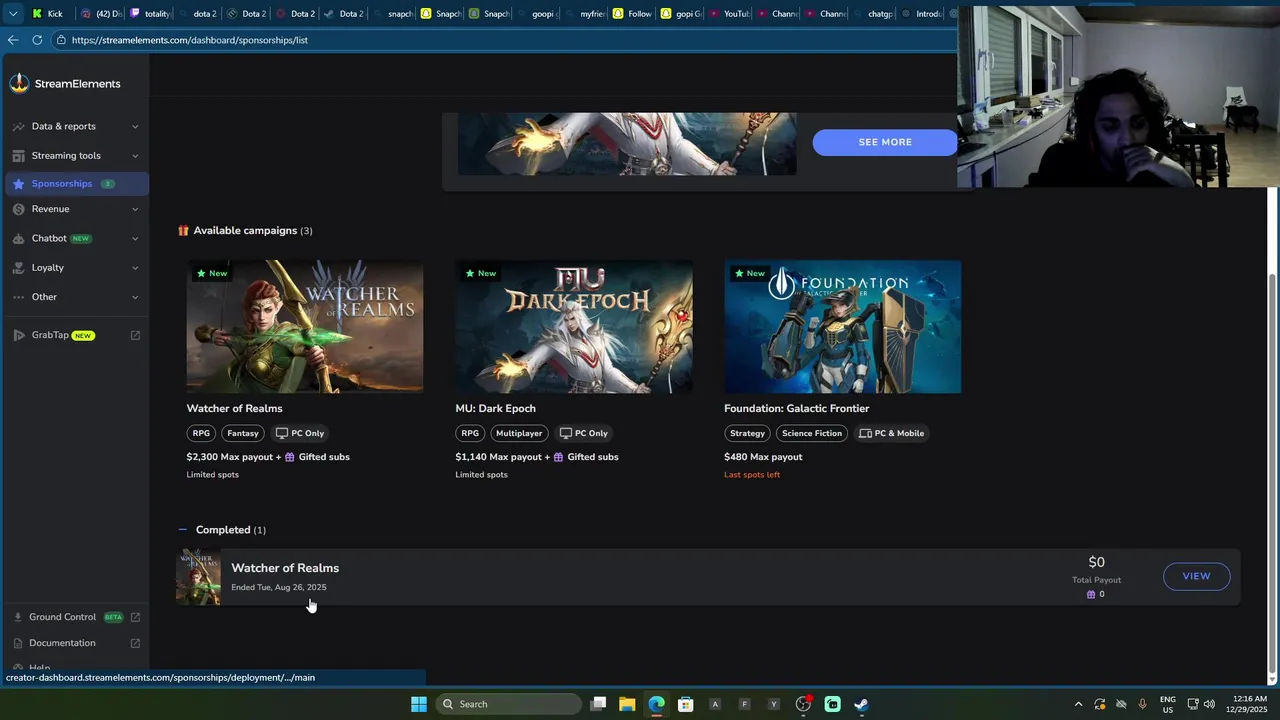The height and width of the screenshot is (720, 1280).
Task: Switch to the totality browser tab
Action: 150,14
